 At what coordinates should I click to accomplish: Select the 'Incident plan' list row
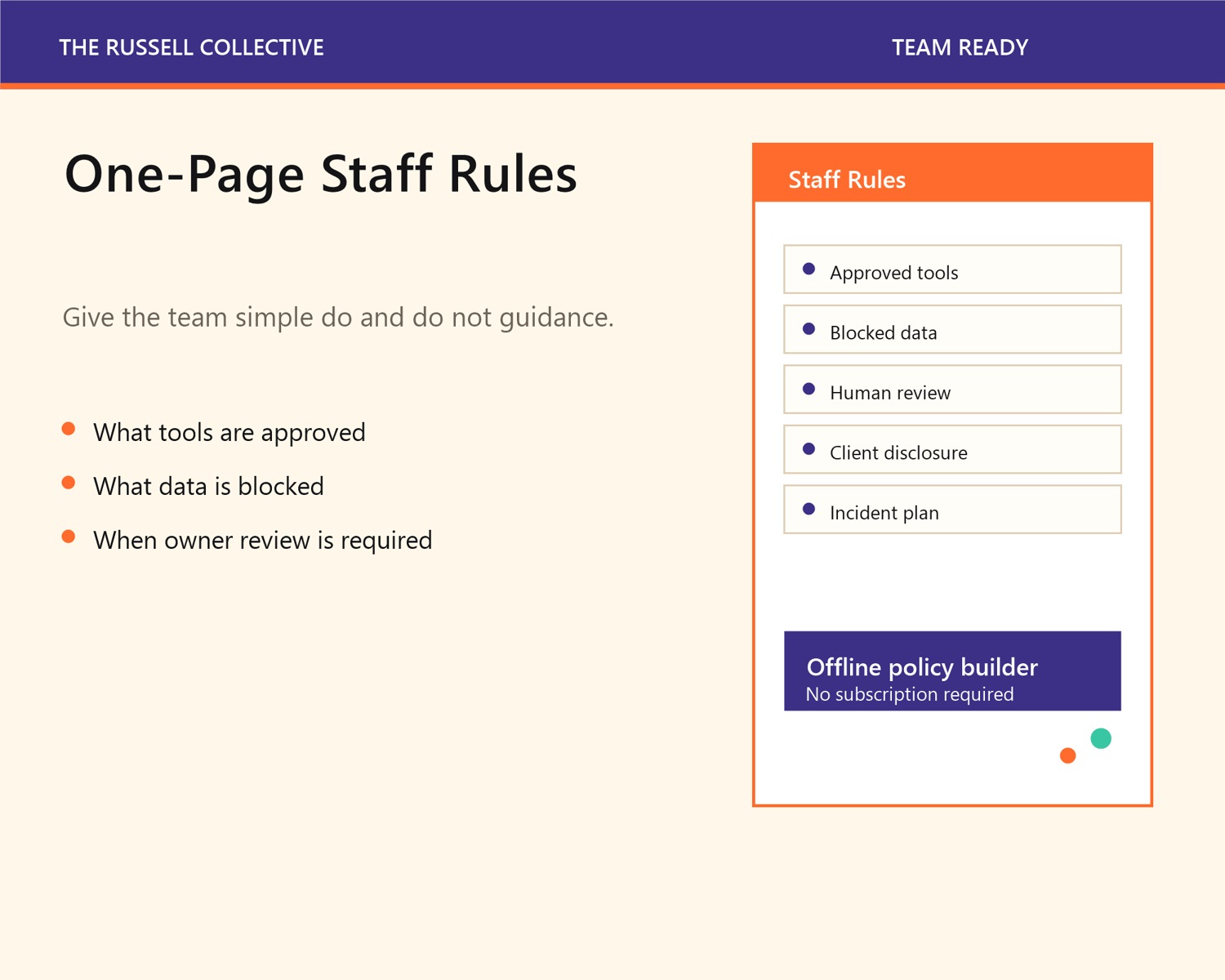point(952,510)
